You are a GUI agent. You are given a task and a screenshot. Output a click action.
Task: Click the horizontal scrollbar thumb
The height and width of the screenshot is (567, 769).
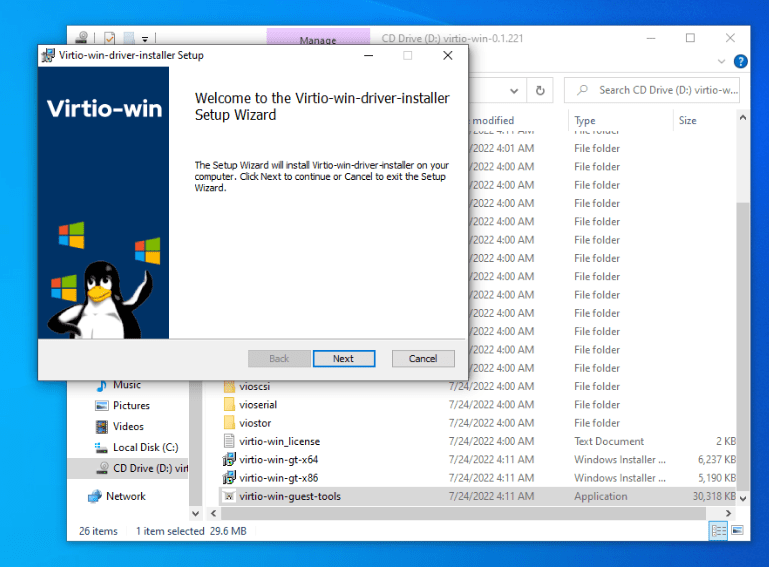[x=463, y=514]
